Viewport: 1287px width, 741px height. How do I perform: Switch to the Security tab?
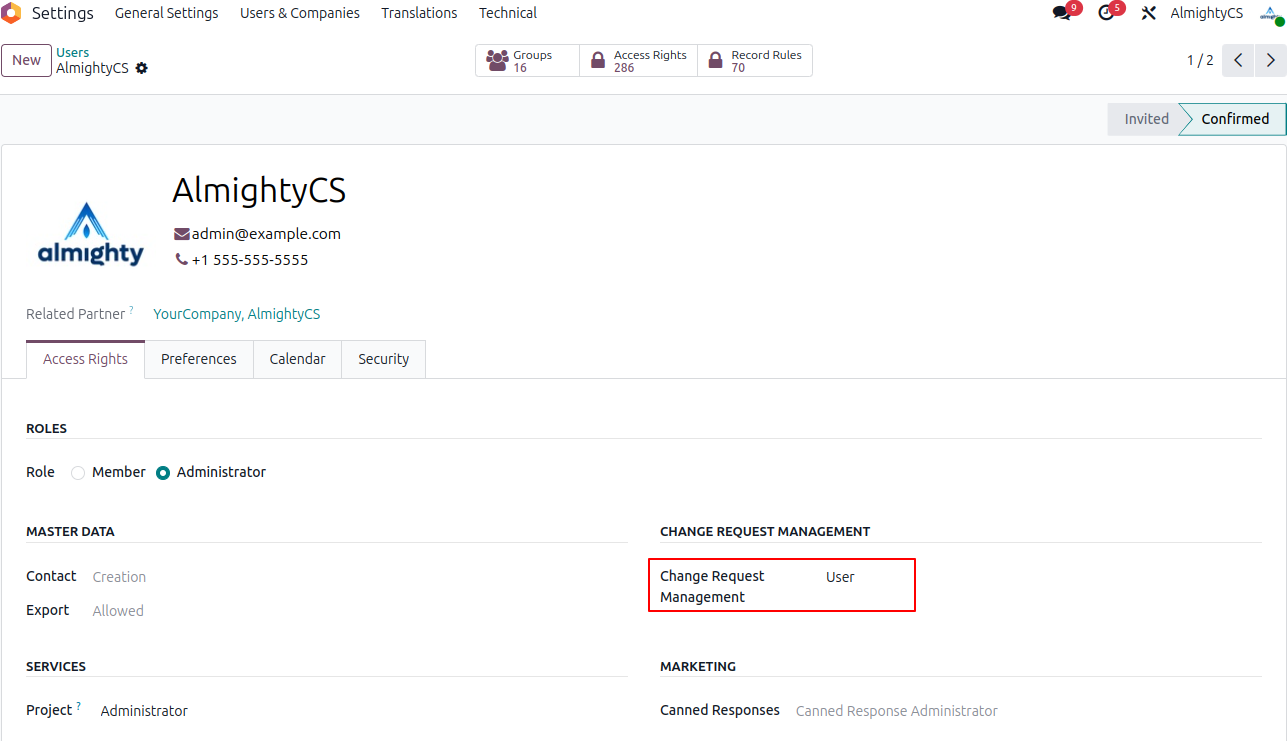click(x=383, y=359)
